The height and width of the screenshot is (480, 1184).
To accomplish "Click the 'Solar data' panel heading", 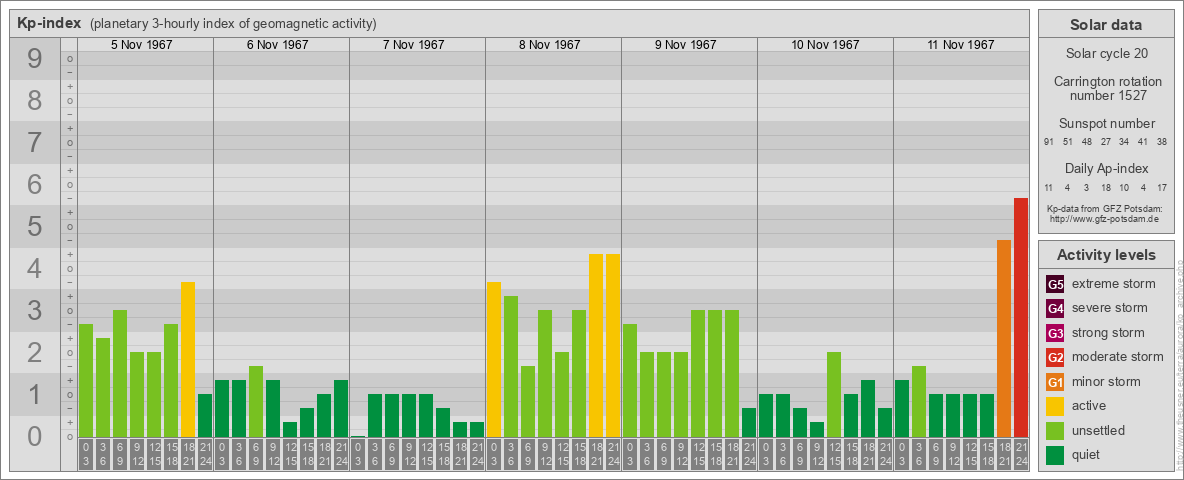I will 1106,25.
